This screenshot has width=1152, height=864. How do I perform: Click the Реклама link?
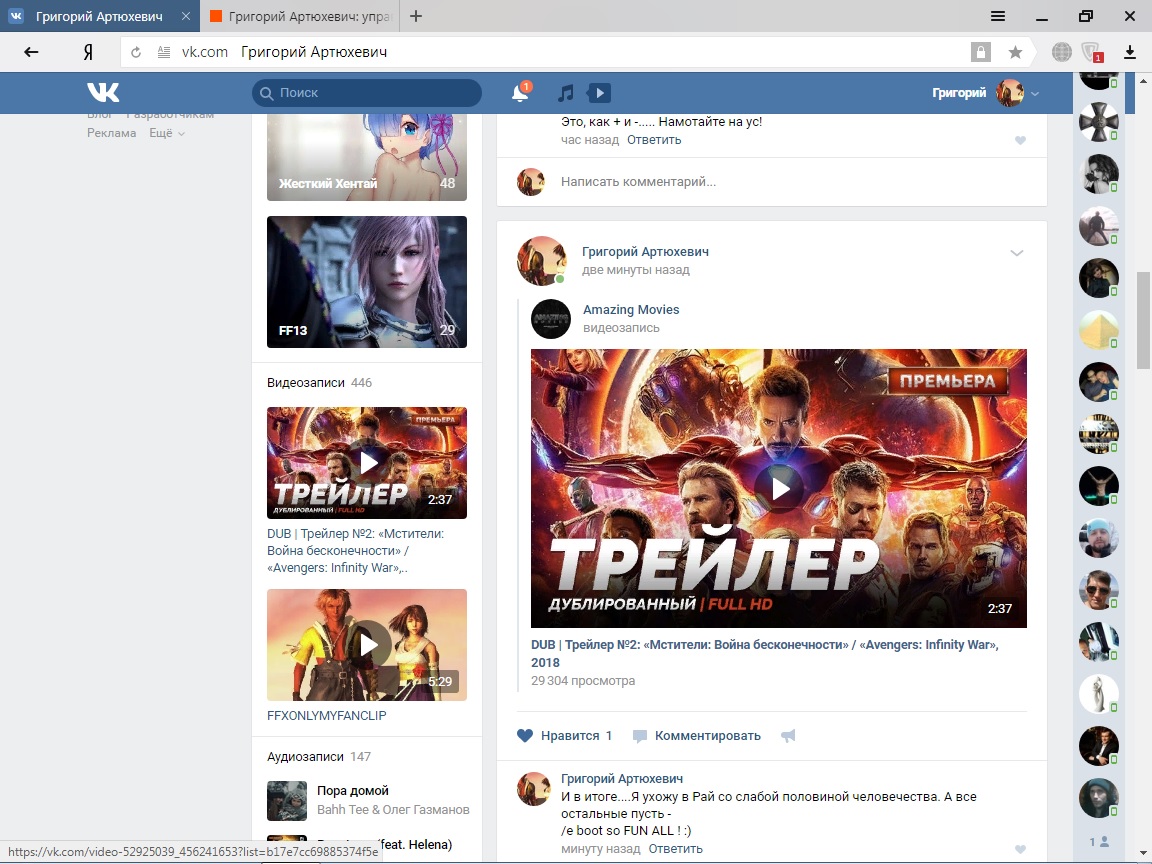point(112,133)
